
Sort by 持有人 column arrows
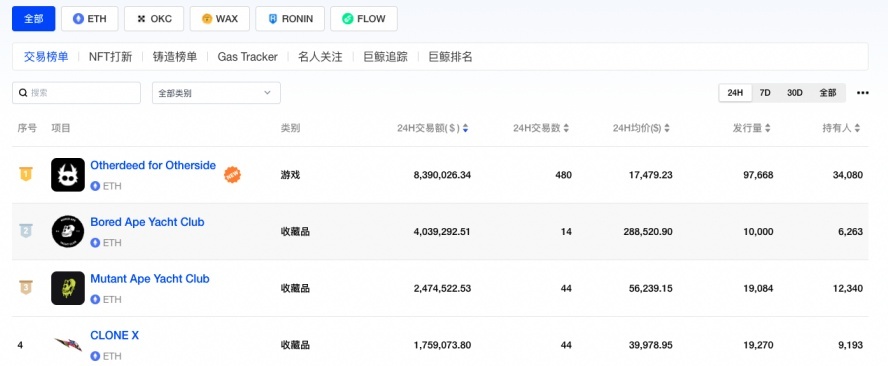click(x=857, y=129)
